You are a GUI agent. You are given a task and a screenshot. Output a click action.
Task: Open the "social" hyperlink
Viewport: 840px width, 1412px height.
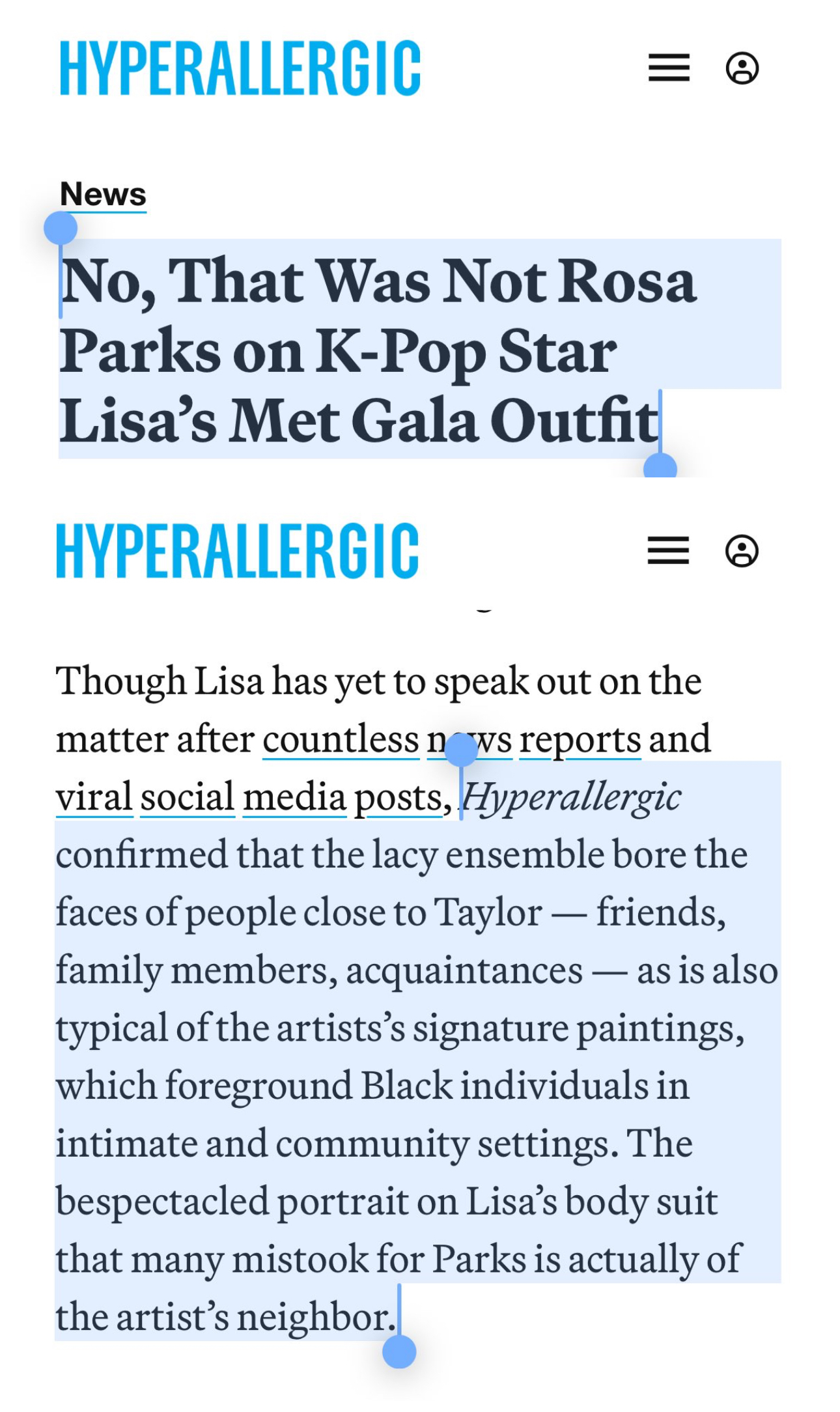point(187,797)
